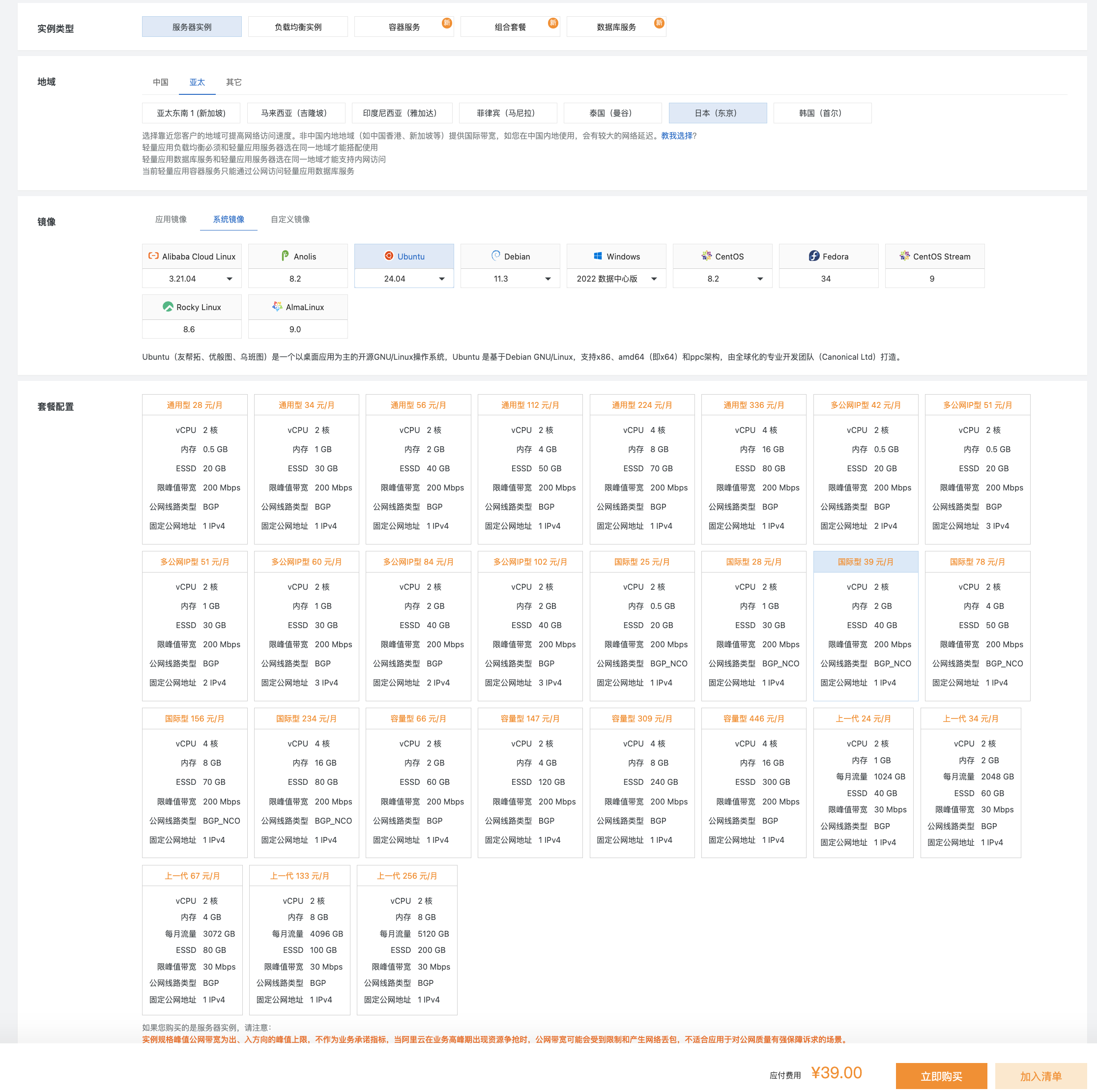This screenshot has width=1097, height=1092.
Task: Choose the 国际型 78 元/月 plan
Action: [977, 562]
